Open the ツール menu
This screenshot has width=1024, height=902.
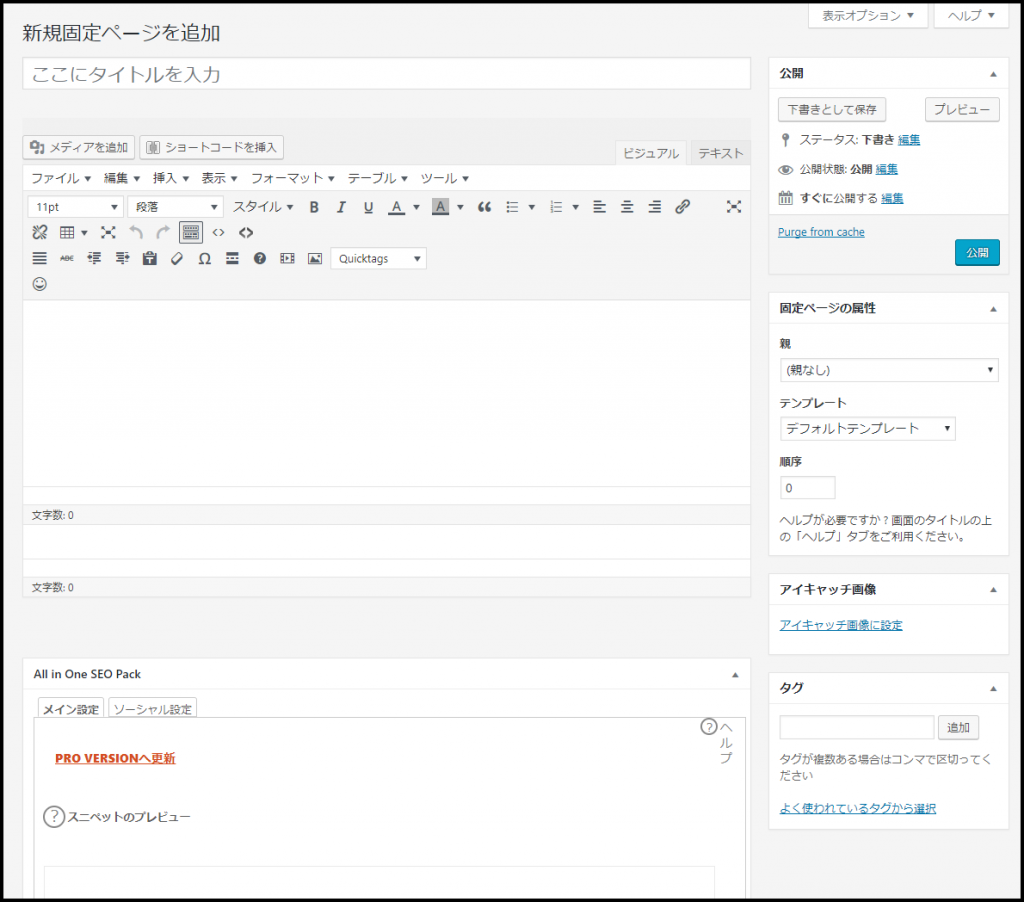coord(444,178)
